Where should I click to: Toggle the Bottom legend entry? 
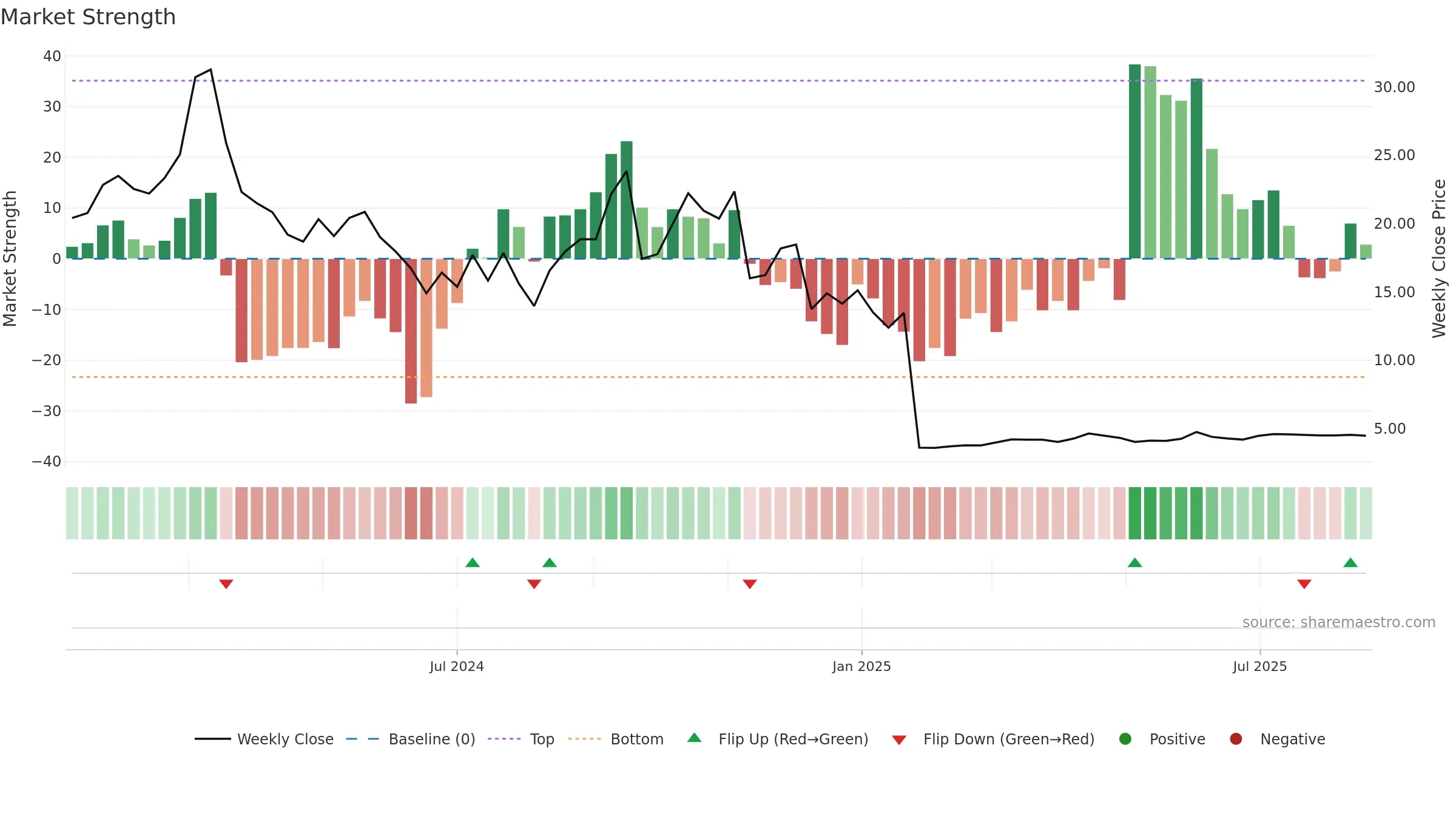(x=616, y=739)
